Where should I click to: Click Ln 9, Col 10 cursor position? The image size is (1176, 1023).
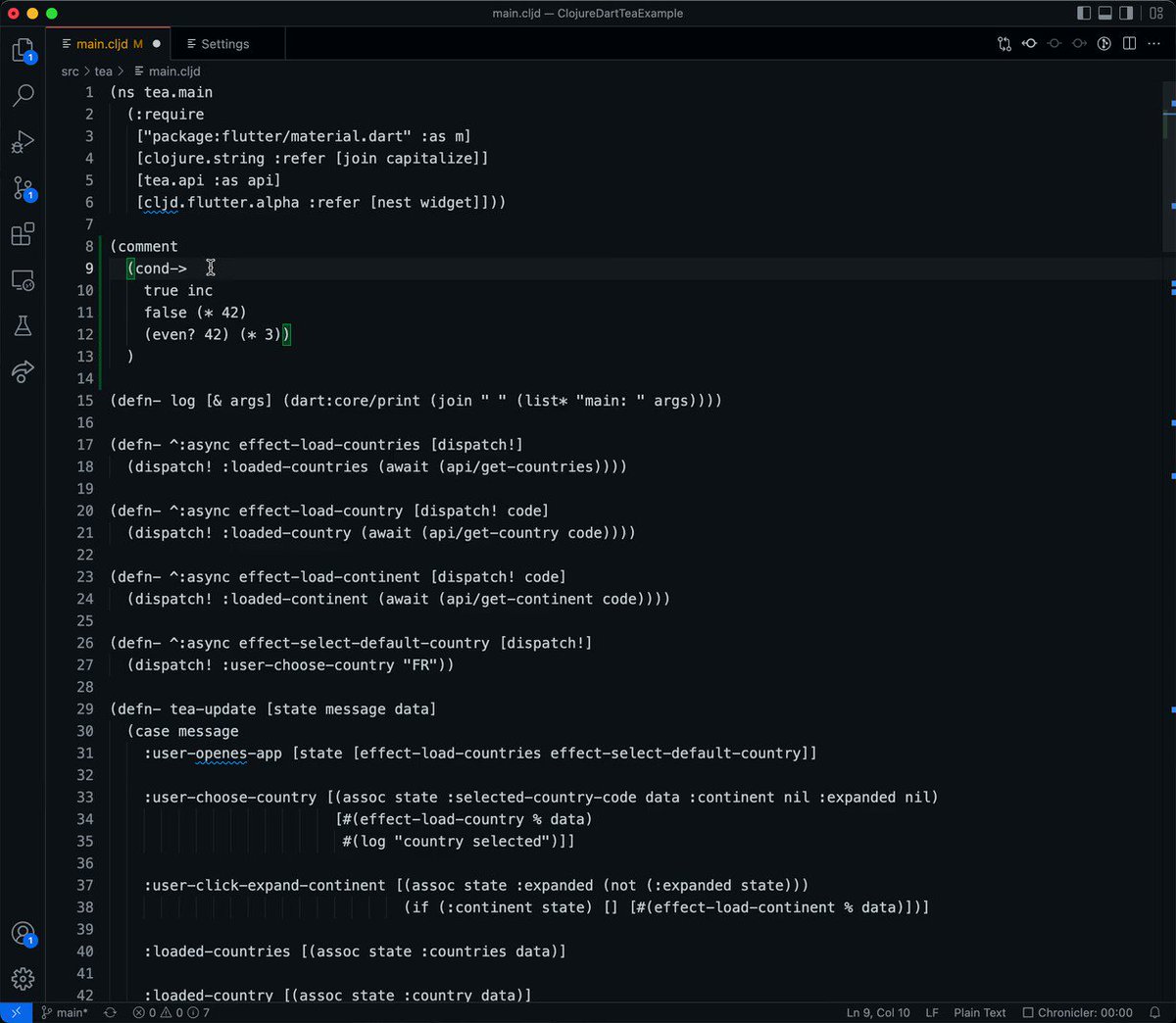pyautogui.click(x=878, y=1012)
